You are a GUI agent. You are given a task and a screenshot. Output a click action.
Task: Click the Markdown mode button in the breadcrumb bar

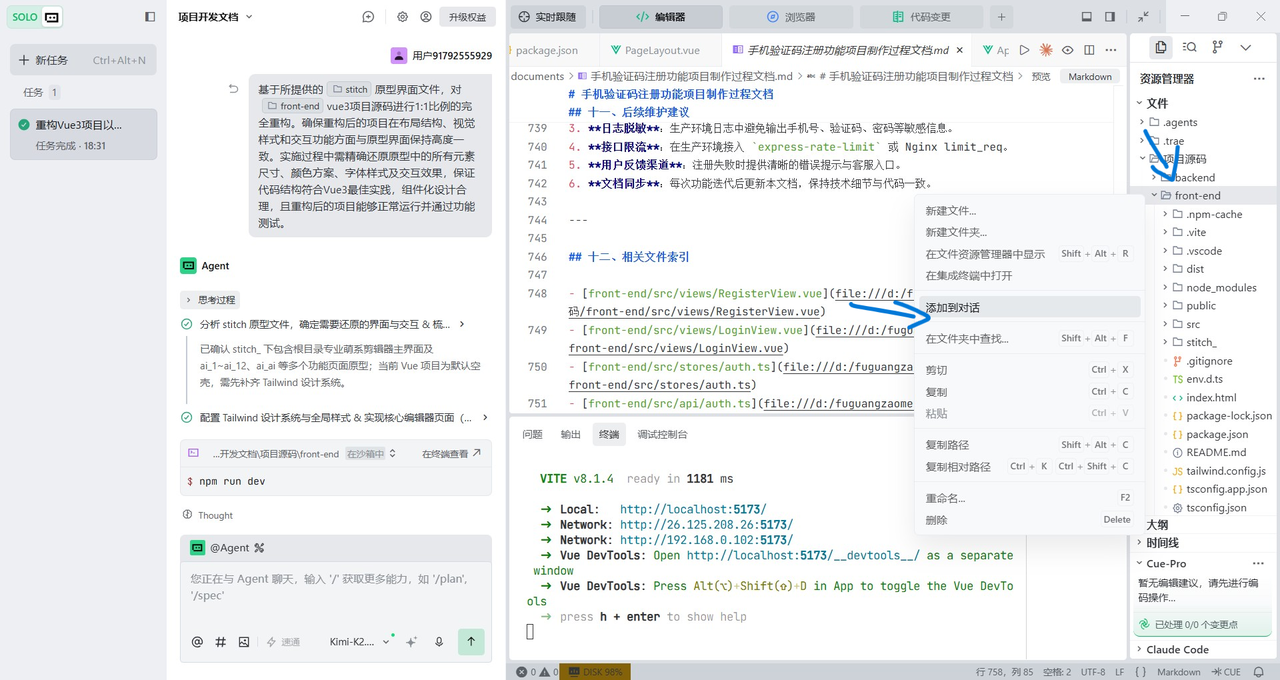pos(1090,76)
